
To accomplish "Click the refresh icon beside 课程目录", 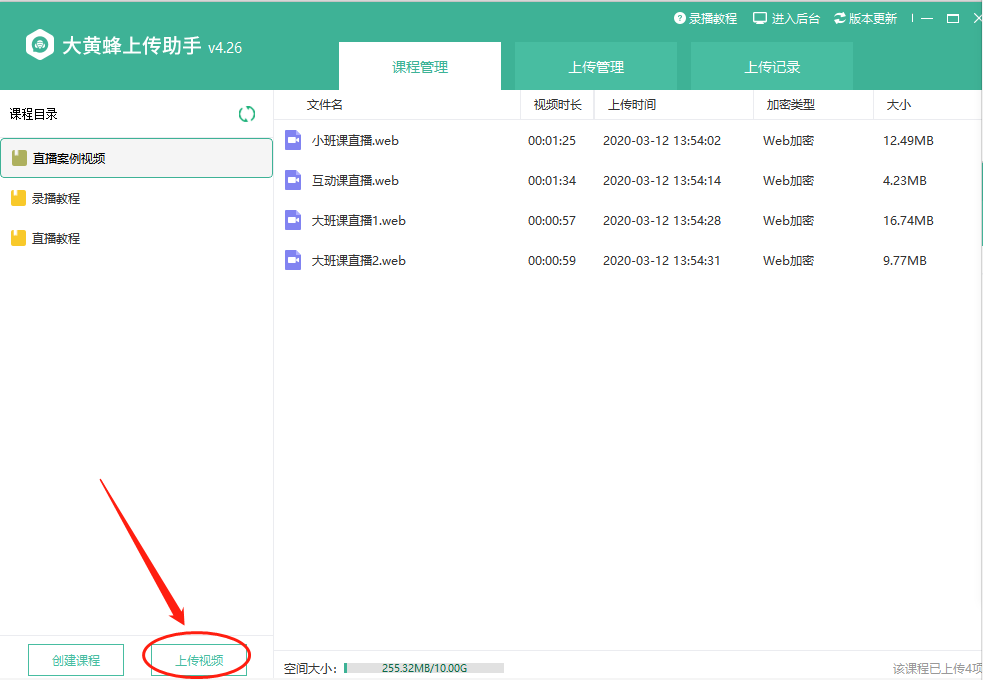I will [x=247, y=114].
